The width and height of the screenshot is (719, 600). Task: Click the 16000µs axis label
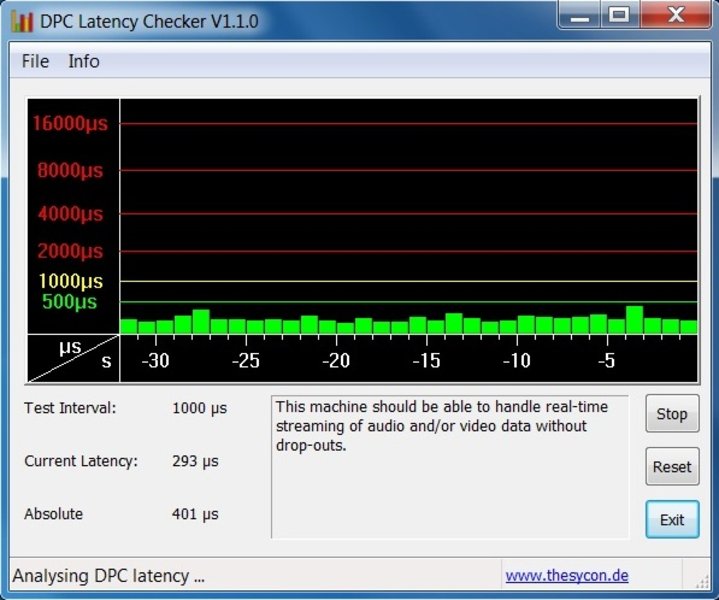coord(70,123)
